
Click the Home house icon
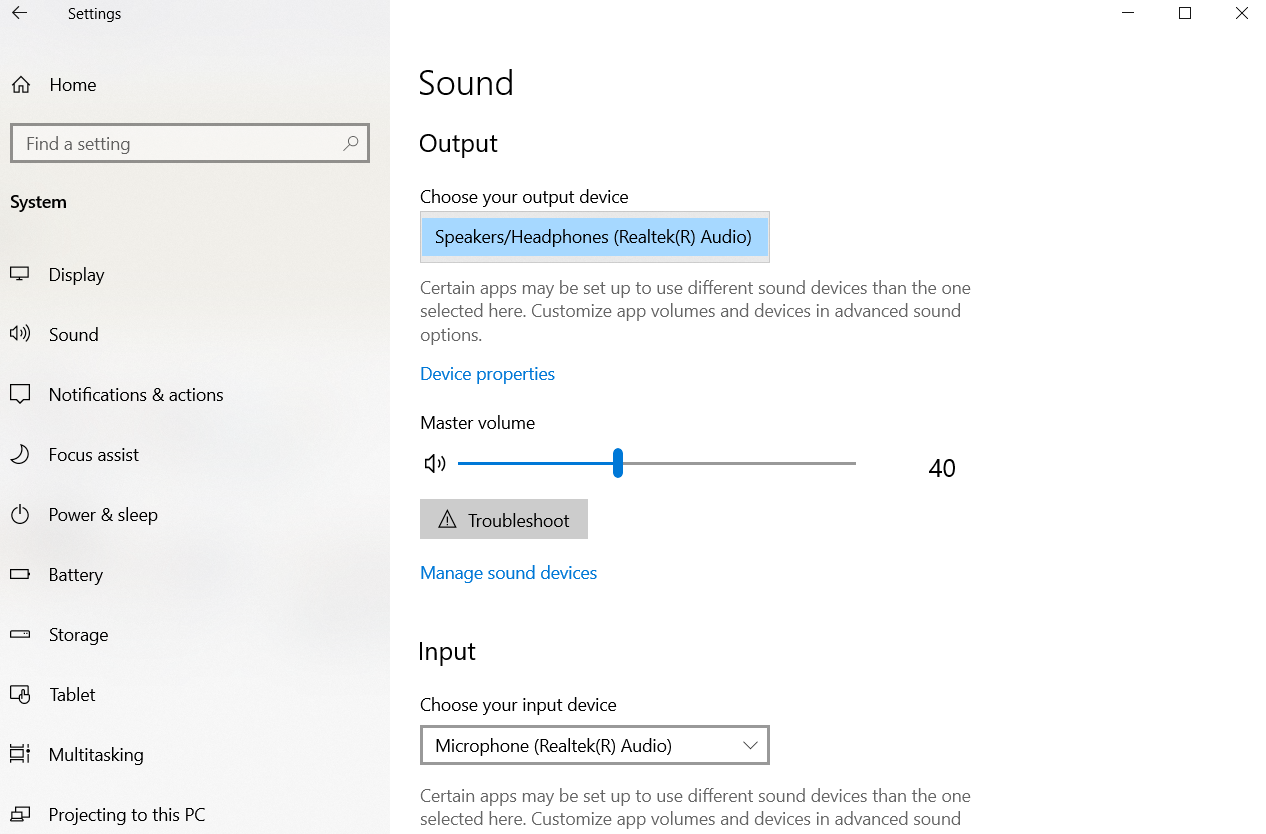coord(20,85)
